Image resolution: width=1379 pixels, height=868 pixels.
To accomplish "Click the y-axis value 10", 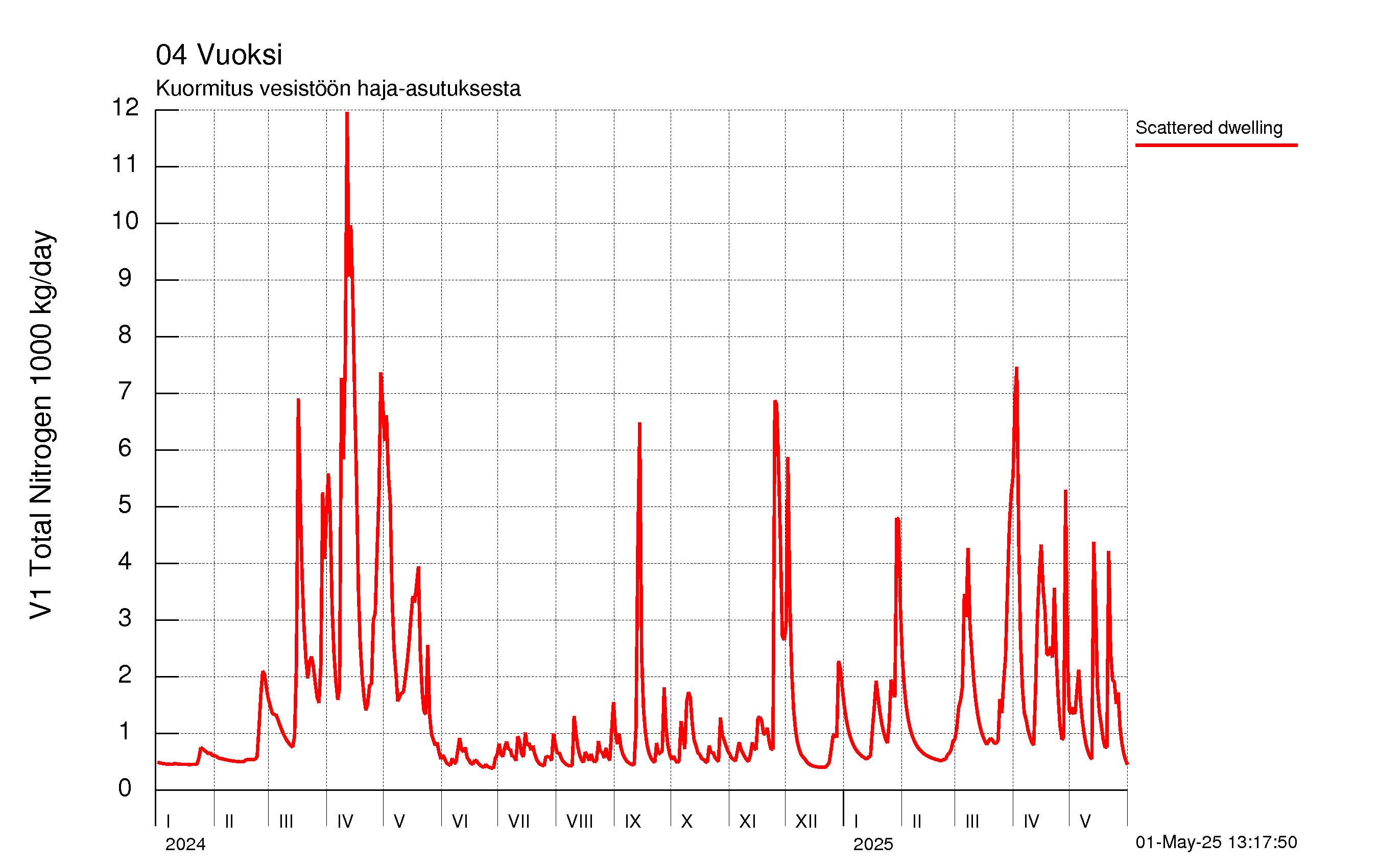I will click(126, 221).
